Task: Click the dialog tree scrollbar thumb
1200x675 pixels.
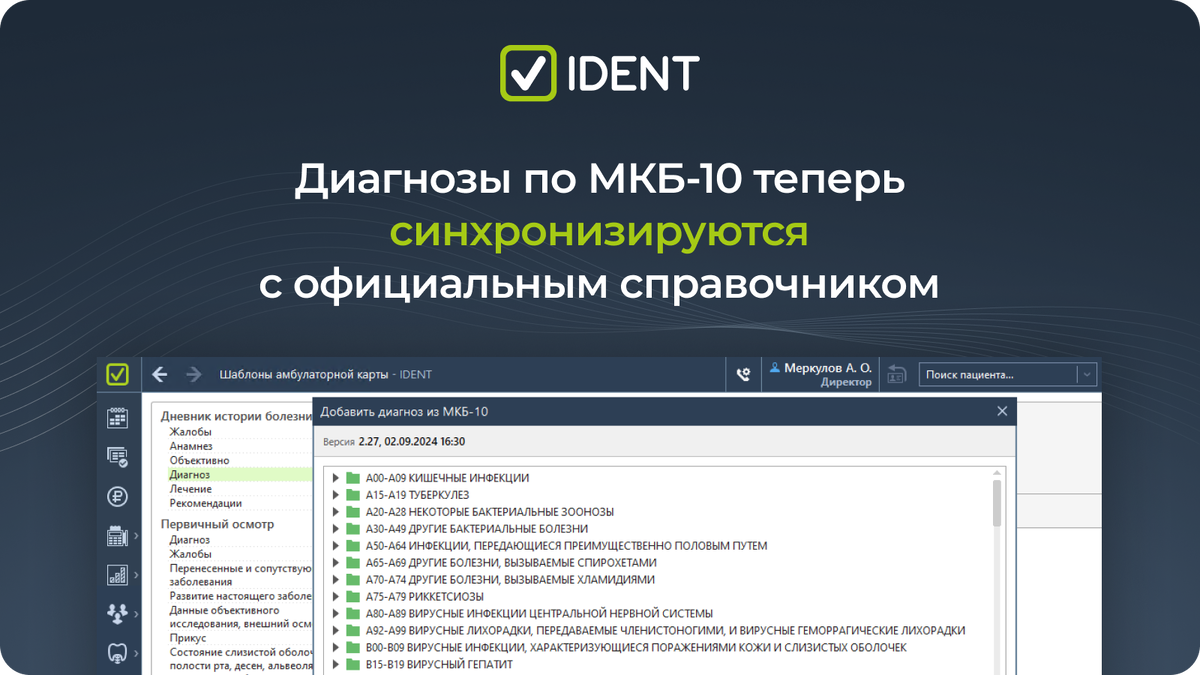Action: [997, 502]
